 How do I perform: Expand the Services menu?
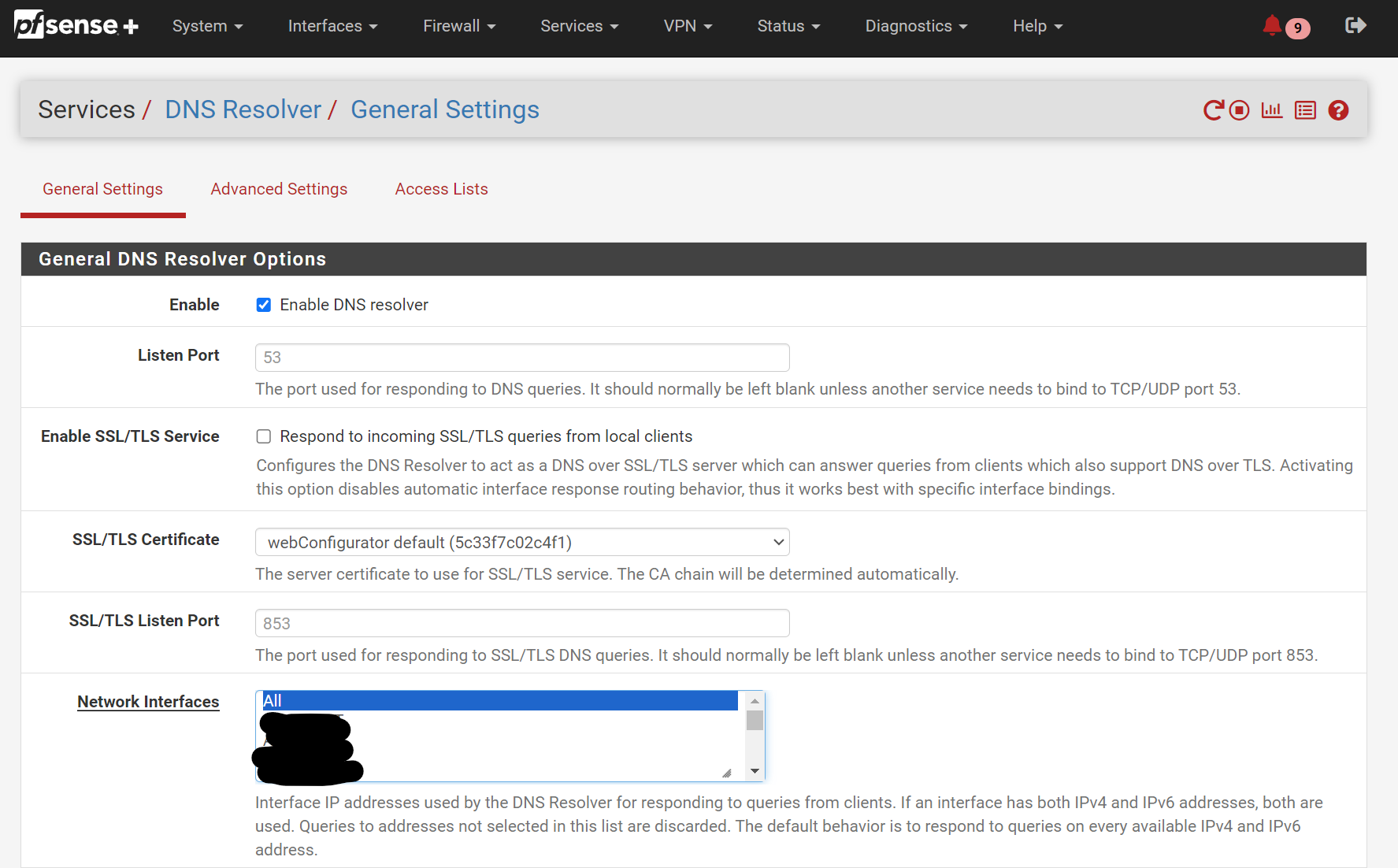[x=579, y=26]
